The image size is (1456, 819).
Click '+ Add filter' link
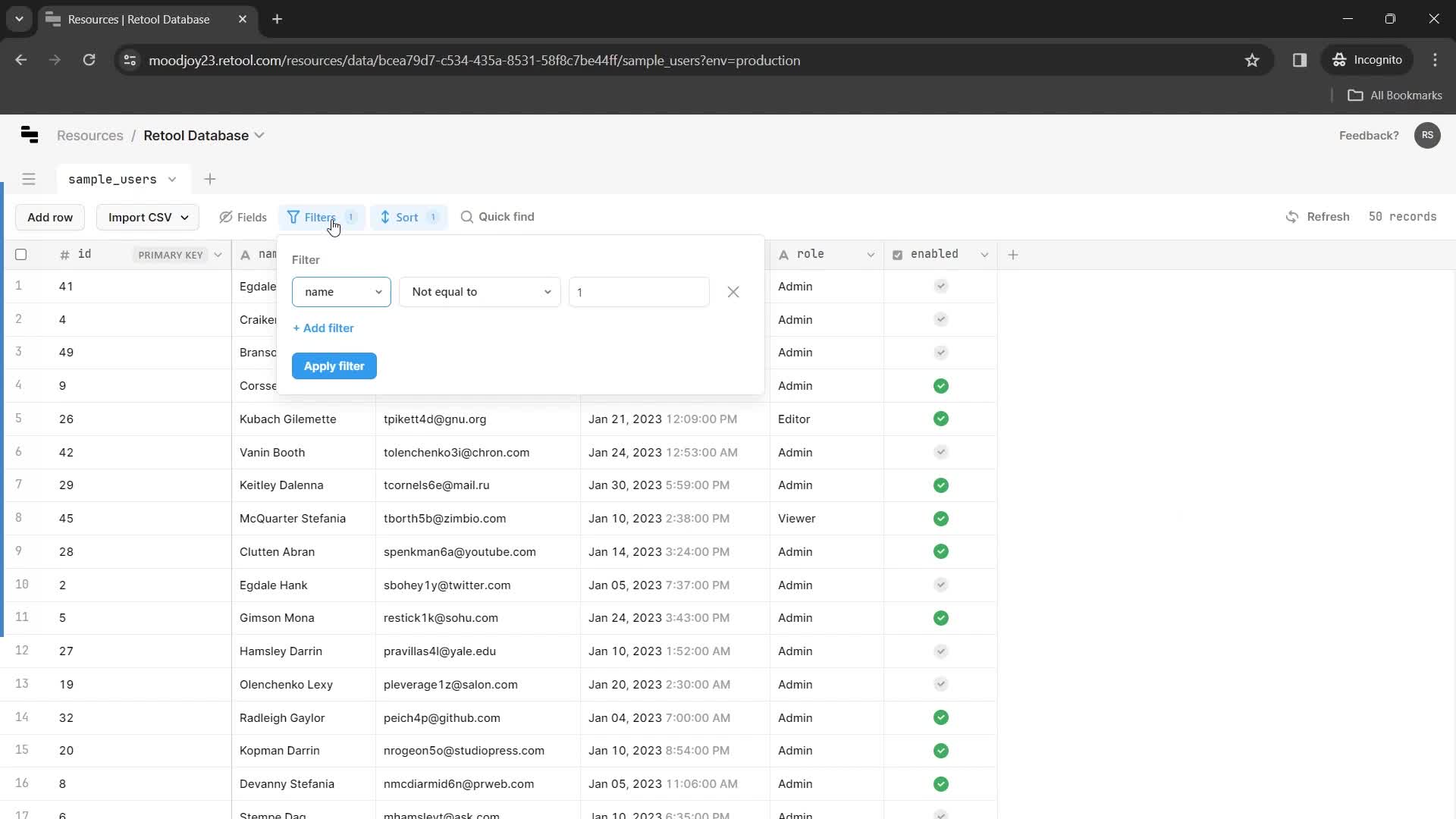323,328
